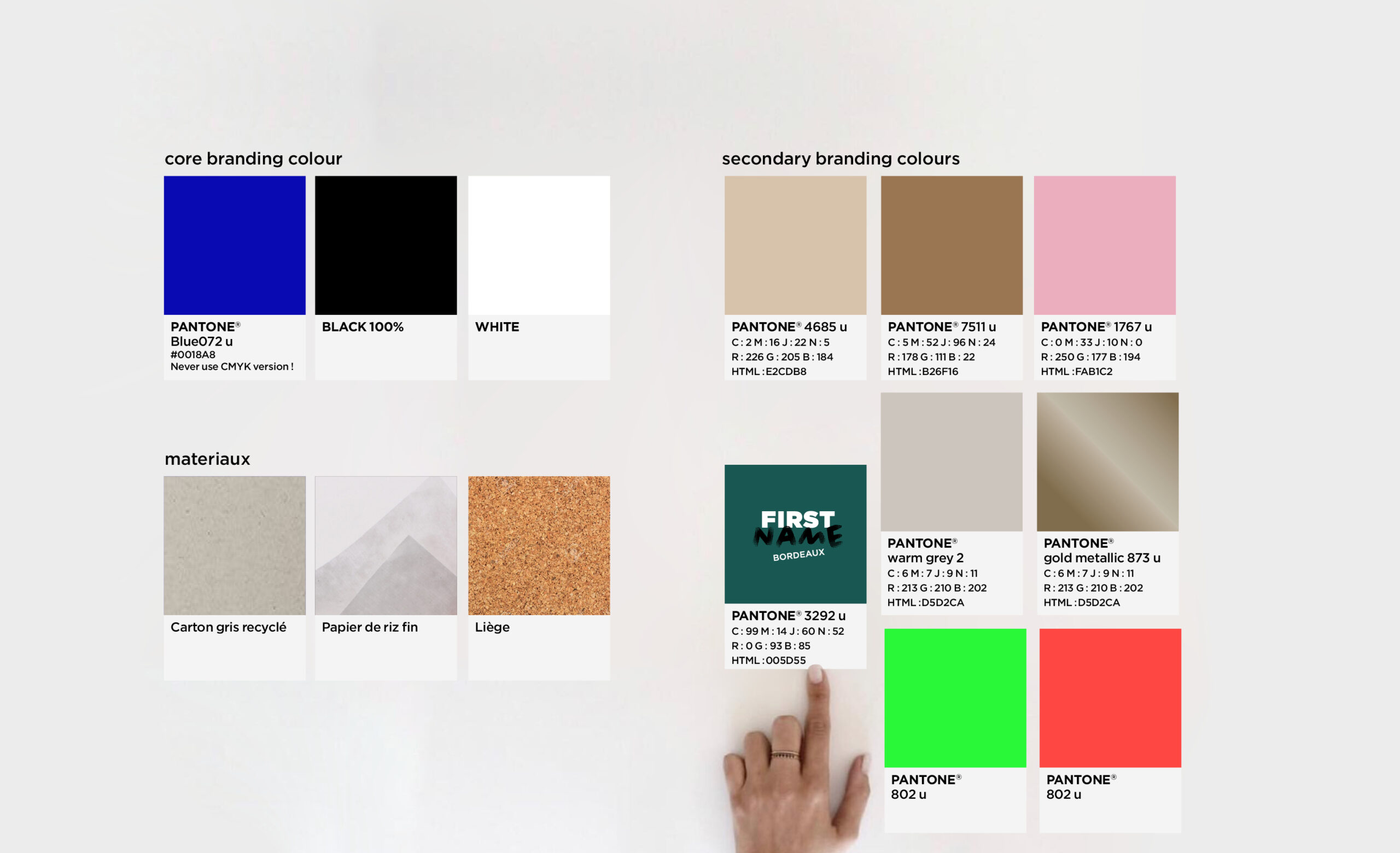Click 'R : 226 G : 205 B : 184' text
This screenshot has width=1400, height=853.
pyautogui.click(x=783, y=357)
